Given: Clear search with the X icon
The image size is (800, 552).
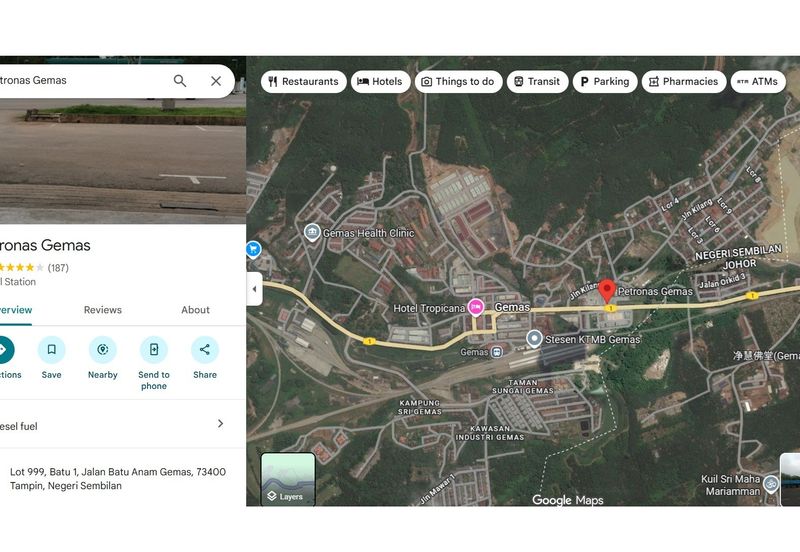Looking at the screenshot, I should (x=216, y=81).
